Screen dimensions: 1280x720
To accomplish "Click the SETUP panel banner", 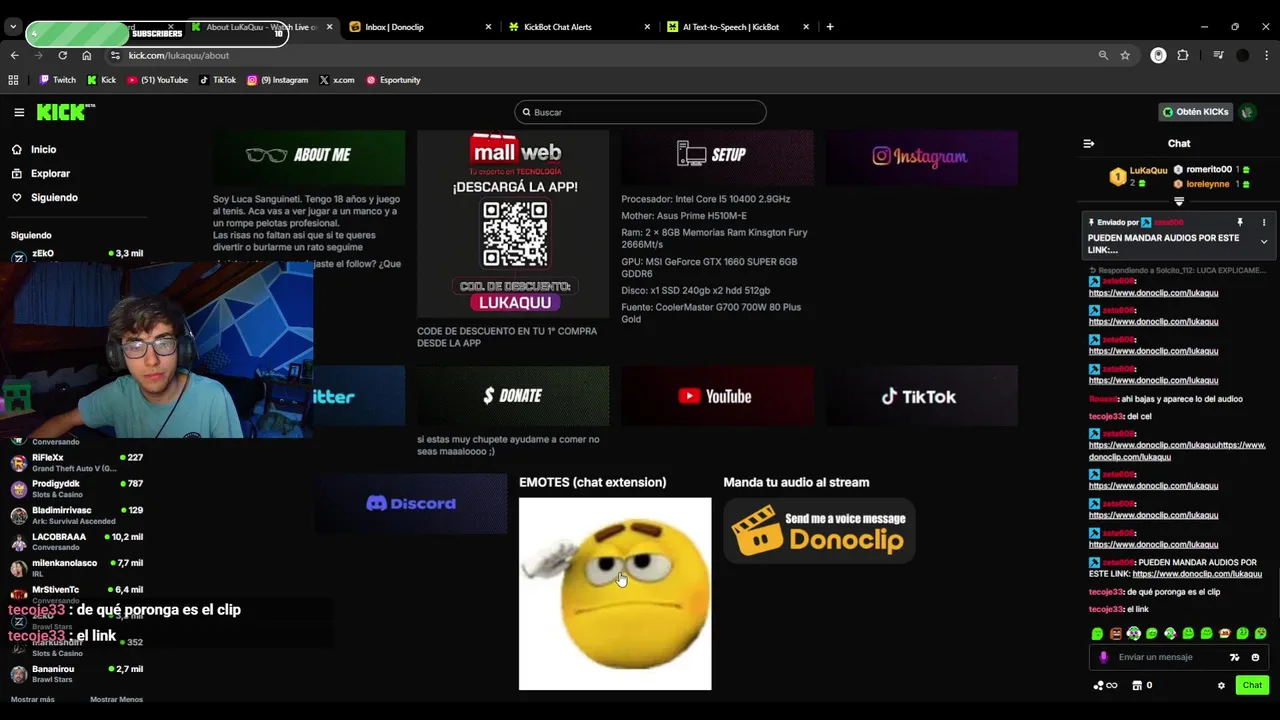I will coord(717,156).
